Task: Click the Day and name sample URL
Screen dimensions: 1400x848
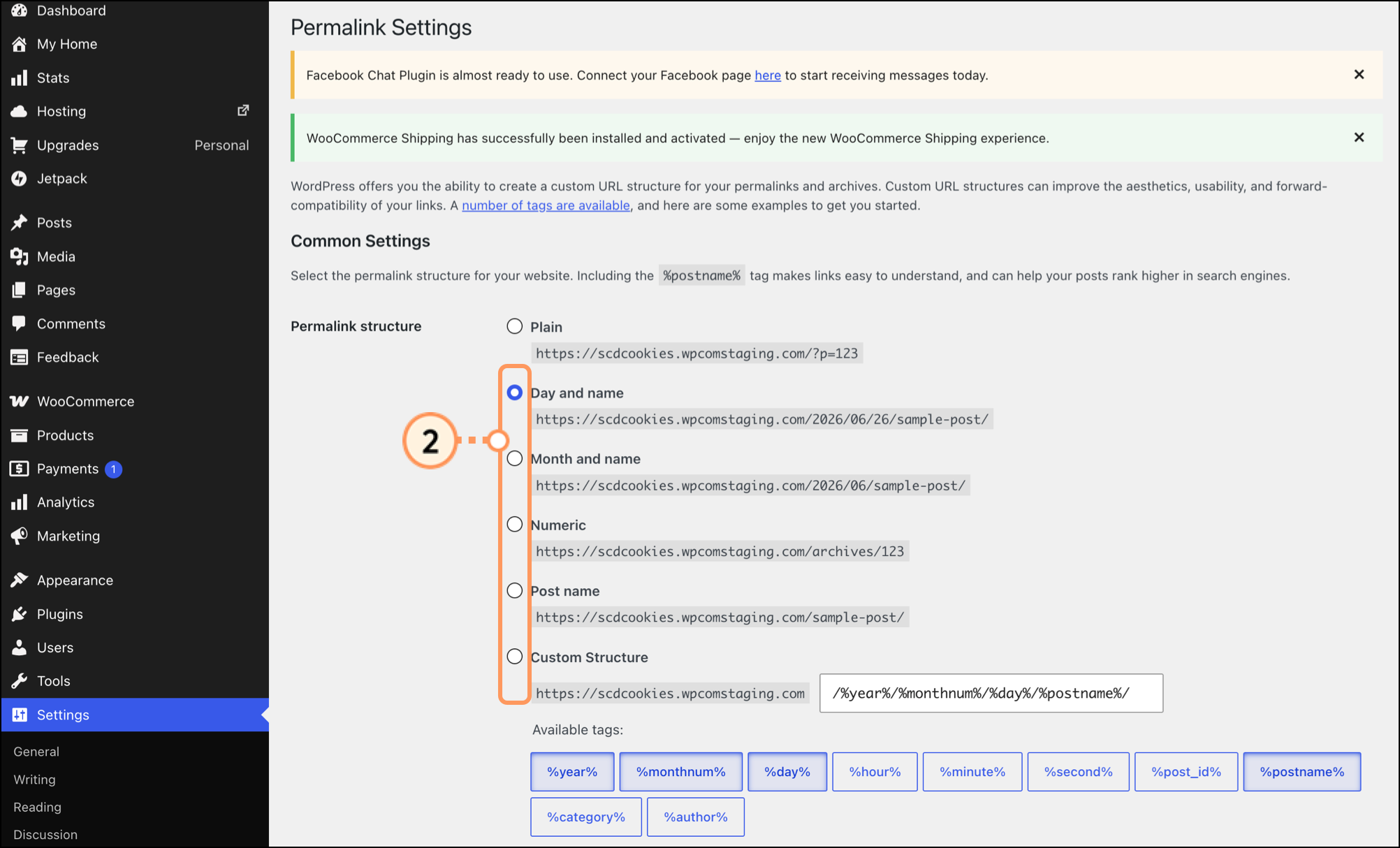Action: (762, 419)
